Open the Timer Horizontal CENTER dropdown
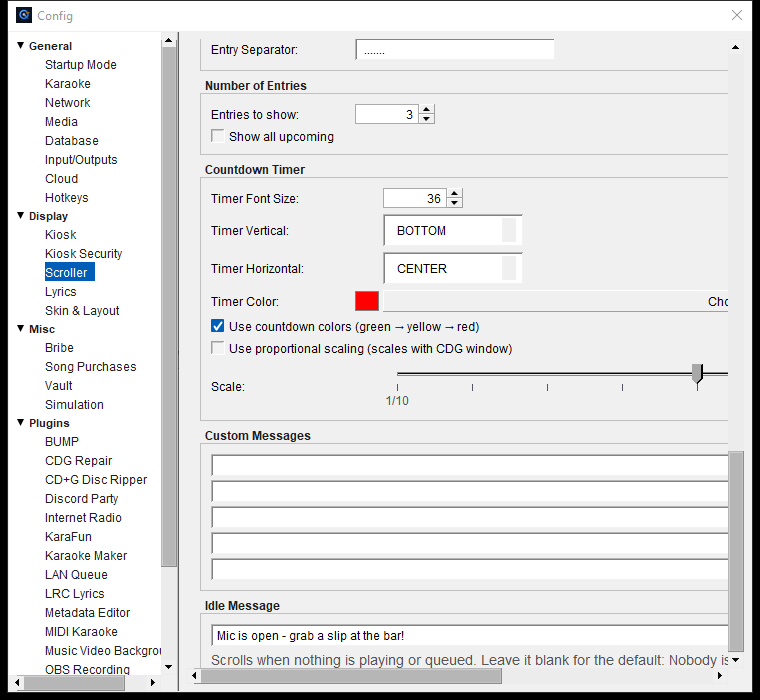760x700 pixels. coord(453,268)
